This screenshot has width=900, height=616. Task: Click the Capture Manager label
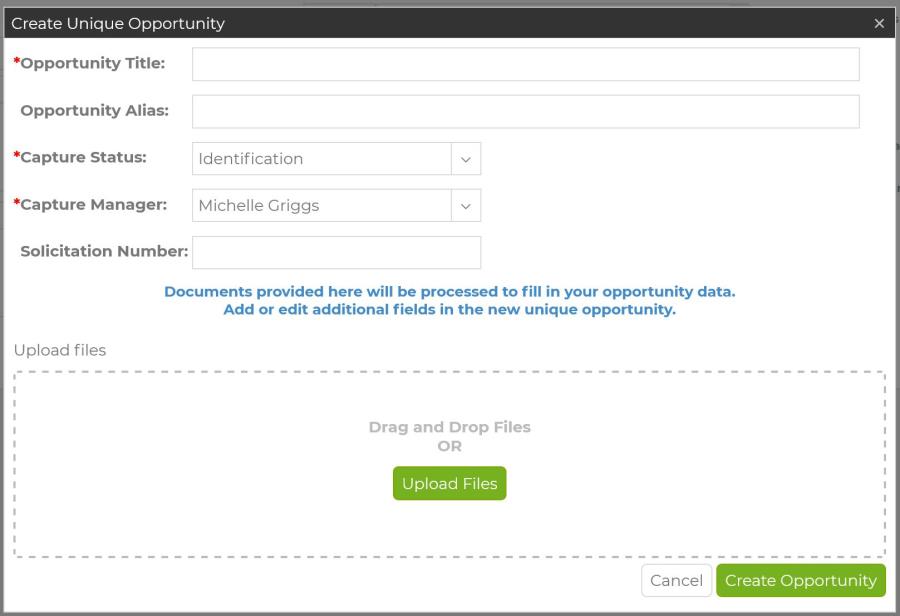pyautogui.click(x=90, y=204)
